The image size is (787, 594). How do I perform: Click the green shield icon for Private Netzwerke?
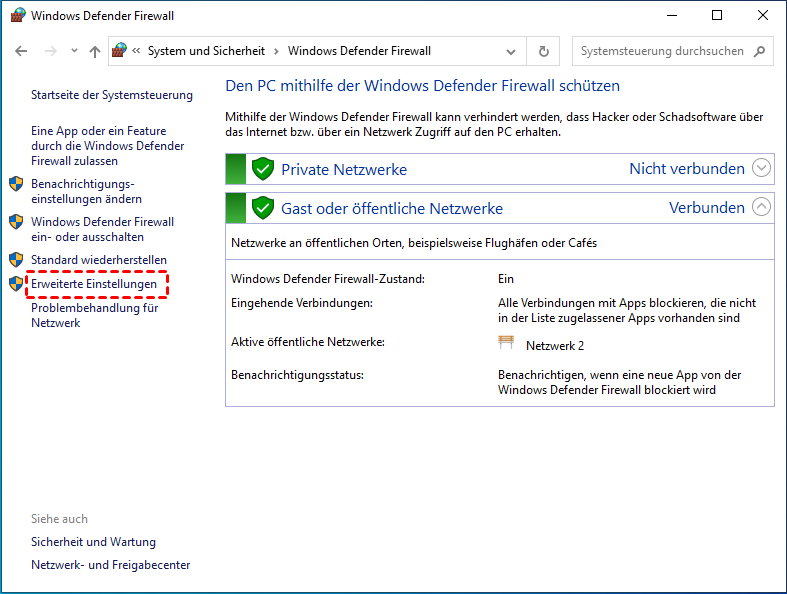[263, 169]
